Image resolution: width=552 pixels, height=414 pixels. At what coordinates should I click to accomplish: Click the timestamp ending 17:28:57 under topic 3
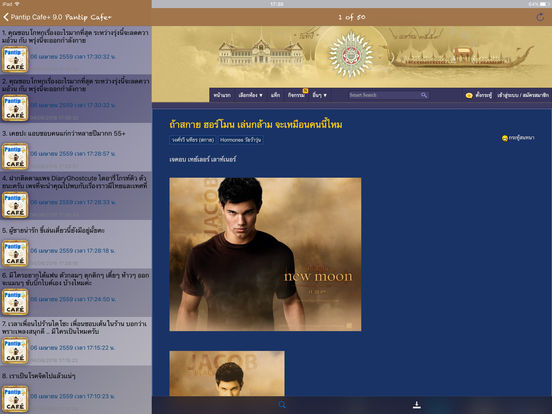pos(73,153)
